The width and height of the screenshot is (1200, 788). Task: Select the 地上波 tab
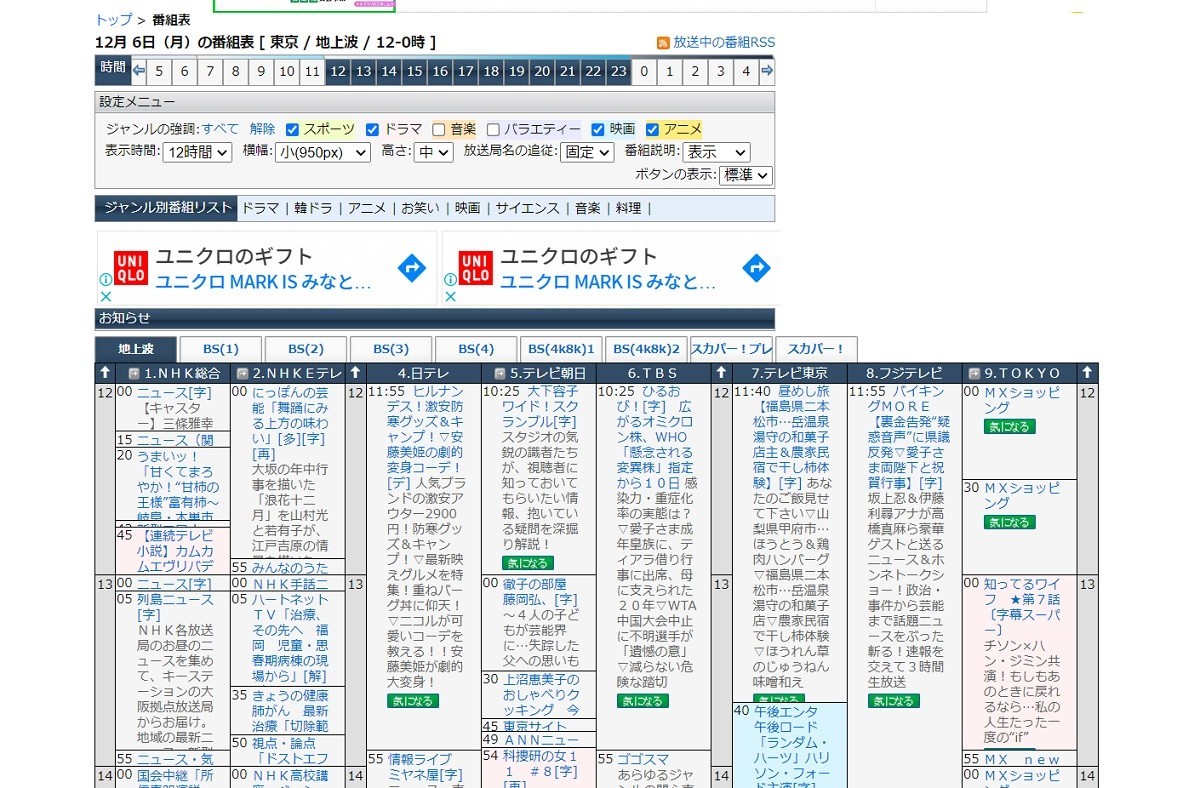coord(136,349)
